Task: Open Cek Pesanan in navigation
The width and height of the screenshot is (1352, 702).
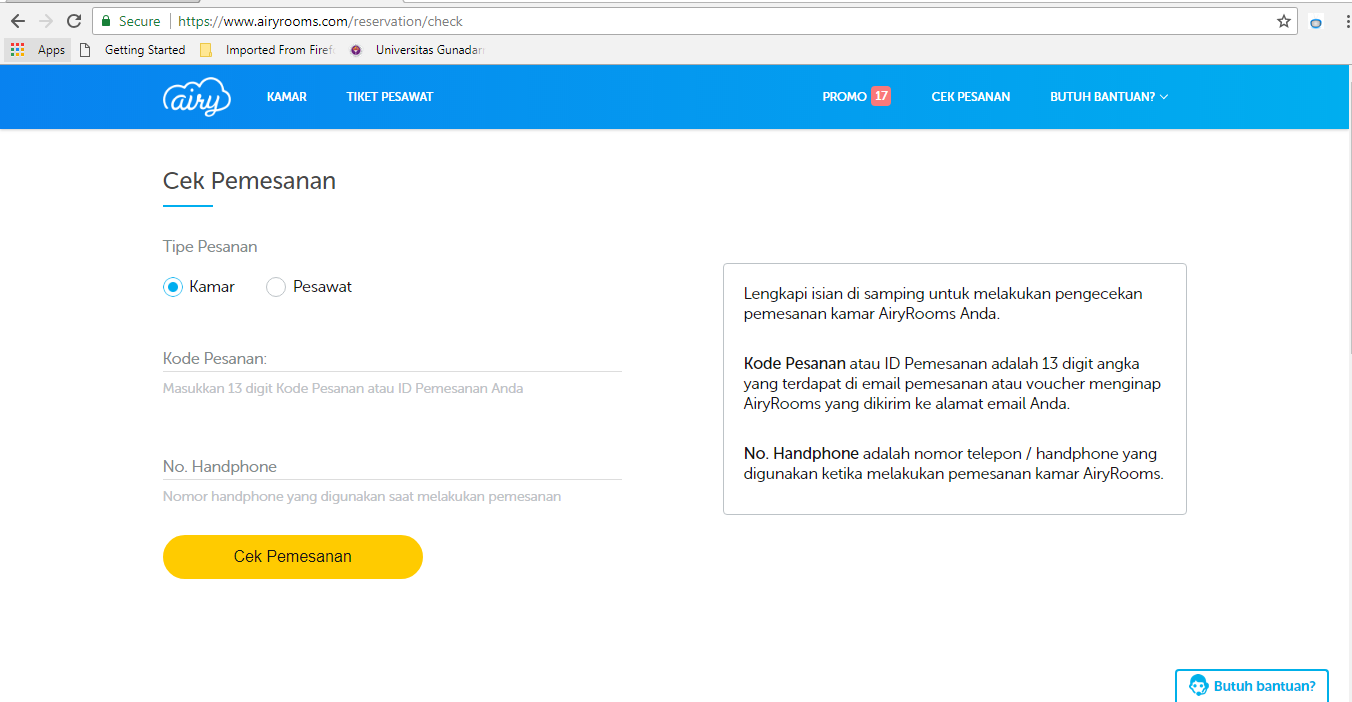Action: click(971, 97)
